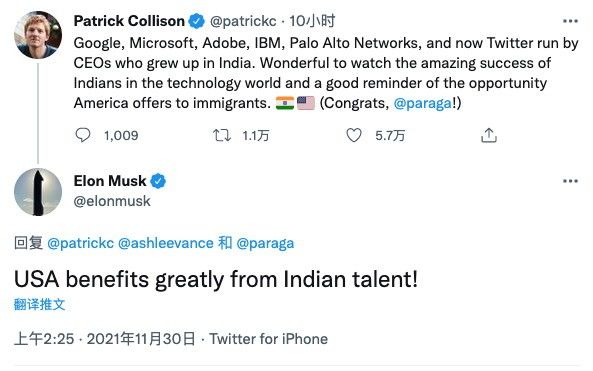Open the Patrick Collison display name
Image resolution: width=593 pixels, height=371 pixels.
click(x=129, y=21)
